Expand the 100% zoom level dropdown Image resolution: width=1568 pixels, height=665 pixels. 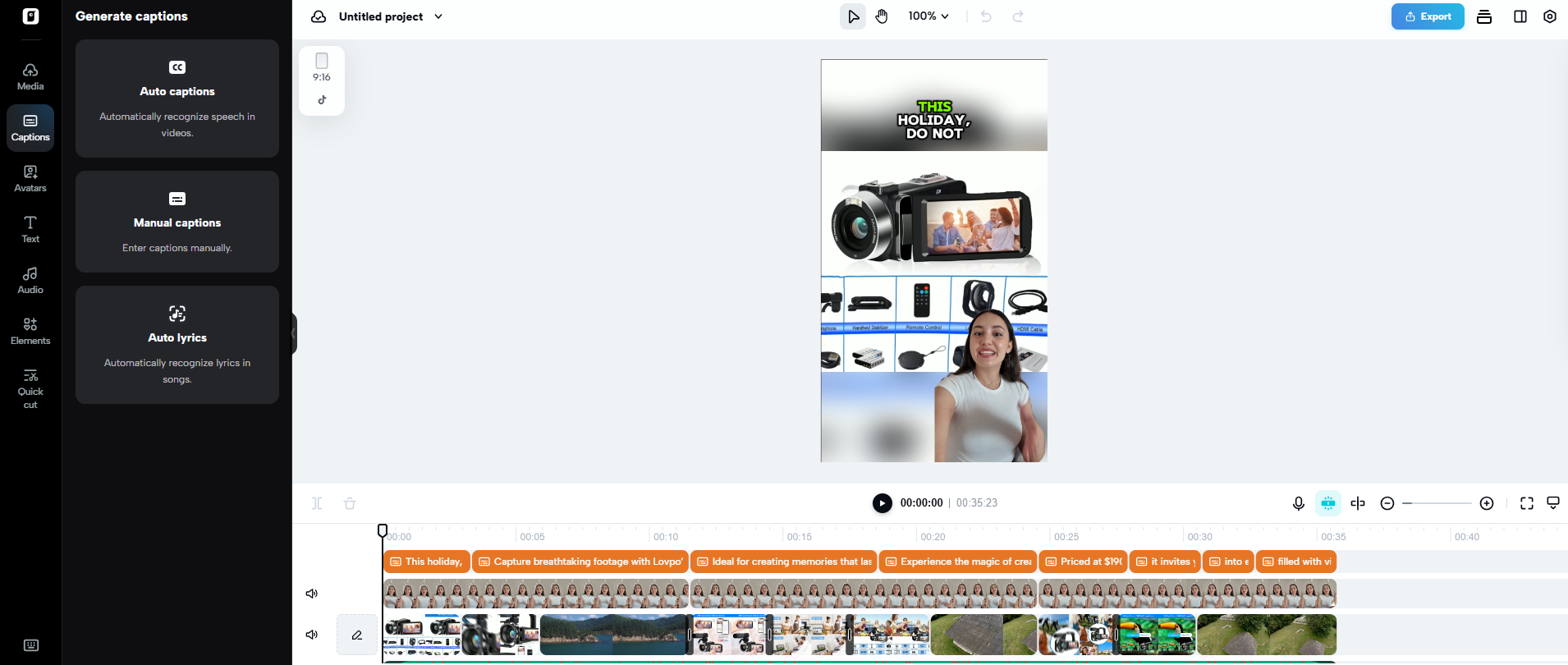928,16
